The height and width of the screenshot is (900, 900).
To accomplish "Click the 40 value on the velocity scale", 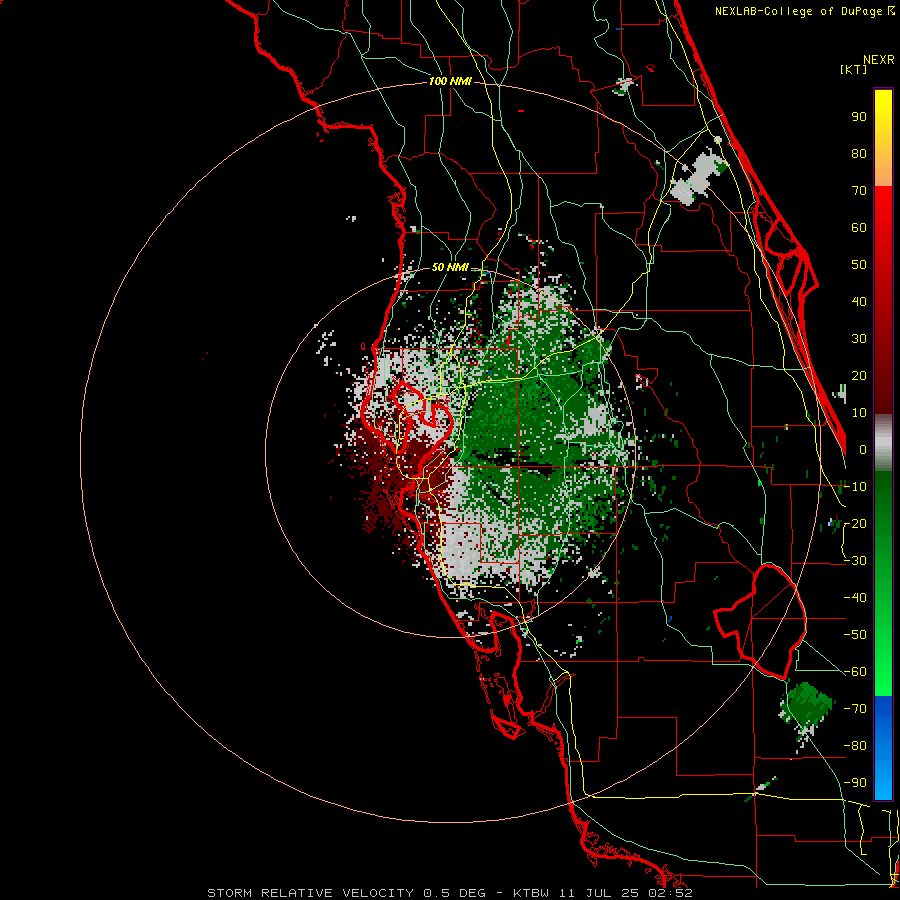I will (x=859, y=301).
